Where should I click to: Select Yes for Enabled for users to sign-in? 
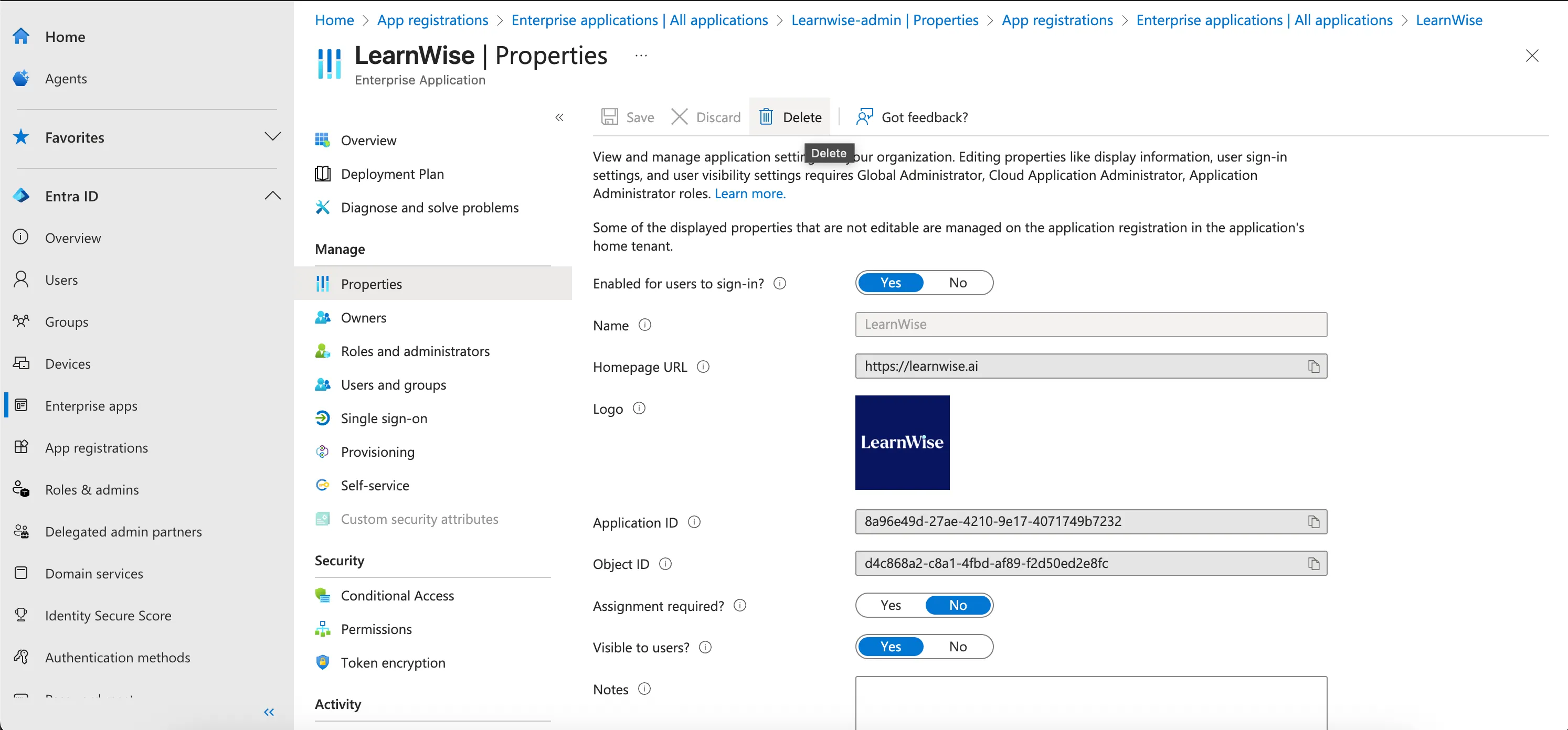[x=891, y=283]
